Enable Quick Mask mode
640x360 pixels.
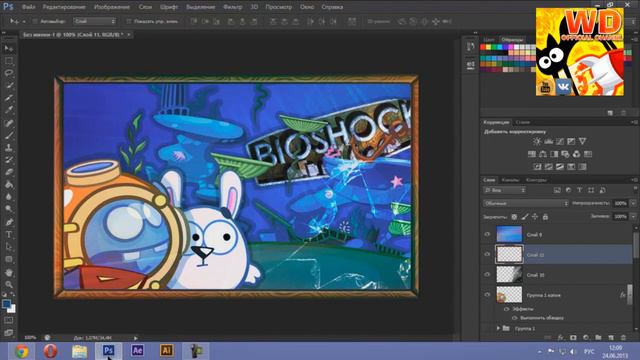tap(9, 321)
